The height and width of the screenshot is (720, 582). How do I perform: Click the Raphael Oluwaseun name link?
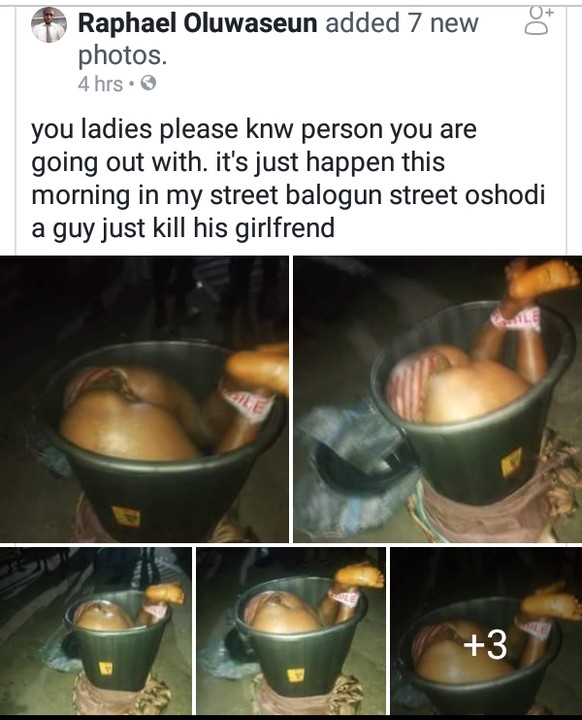(x=198, y=23)
